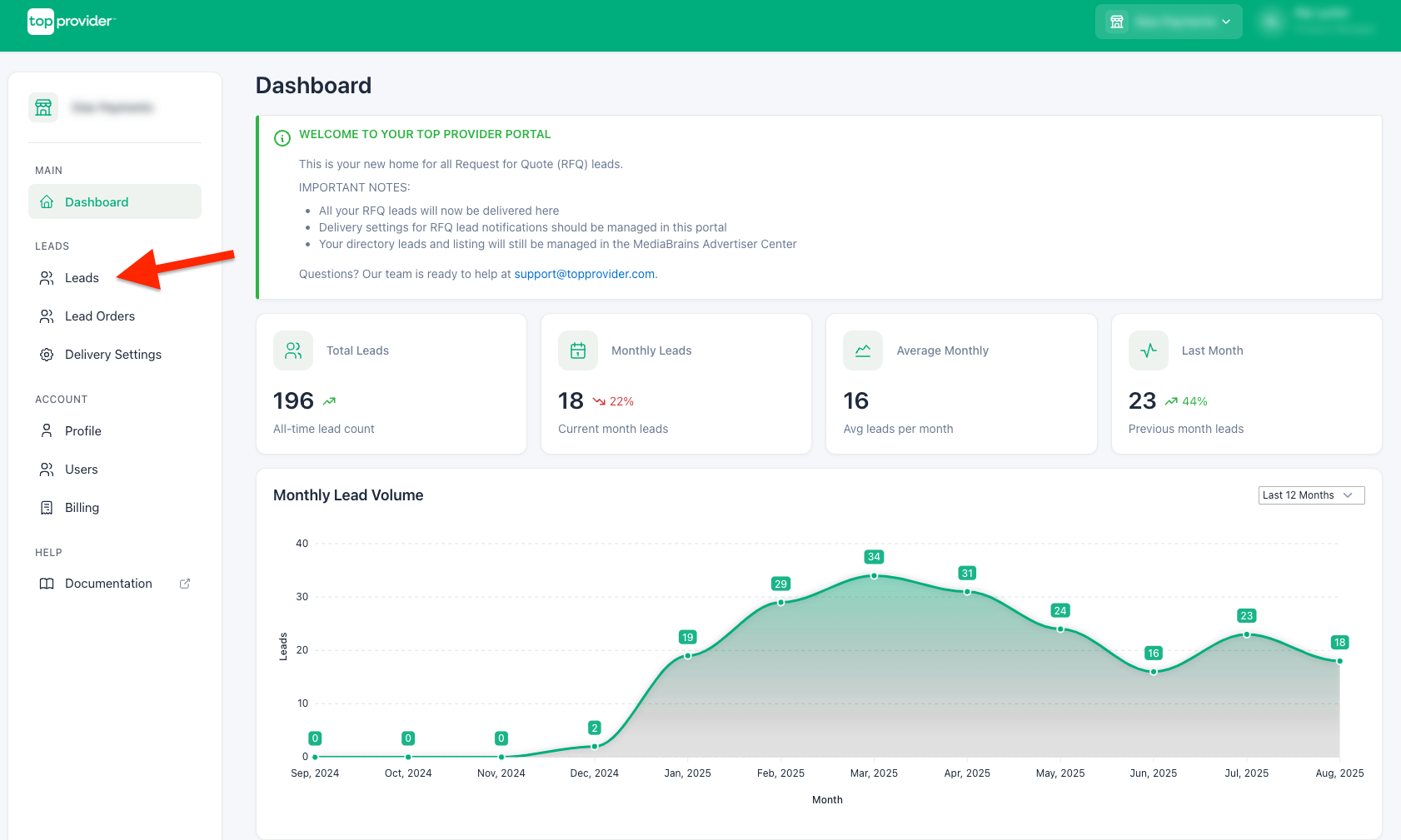The width and height of the screenshot is (1401, 840).
Task: Expand the company switcher in header
Action: pos(1168,22)
